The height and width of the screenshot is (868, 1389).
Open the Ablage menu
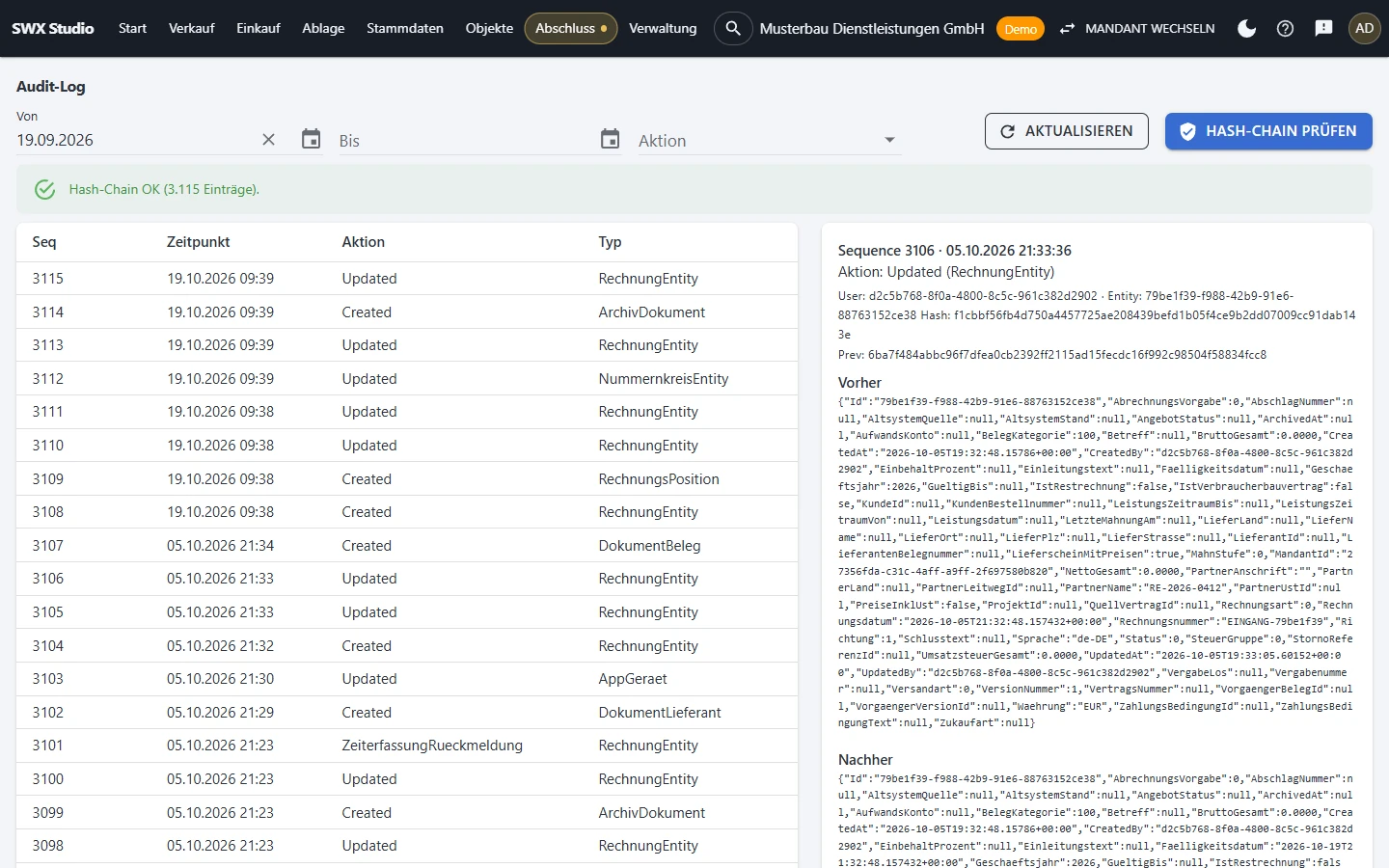coord(323,28)
